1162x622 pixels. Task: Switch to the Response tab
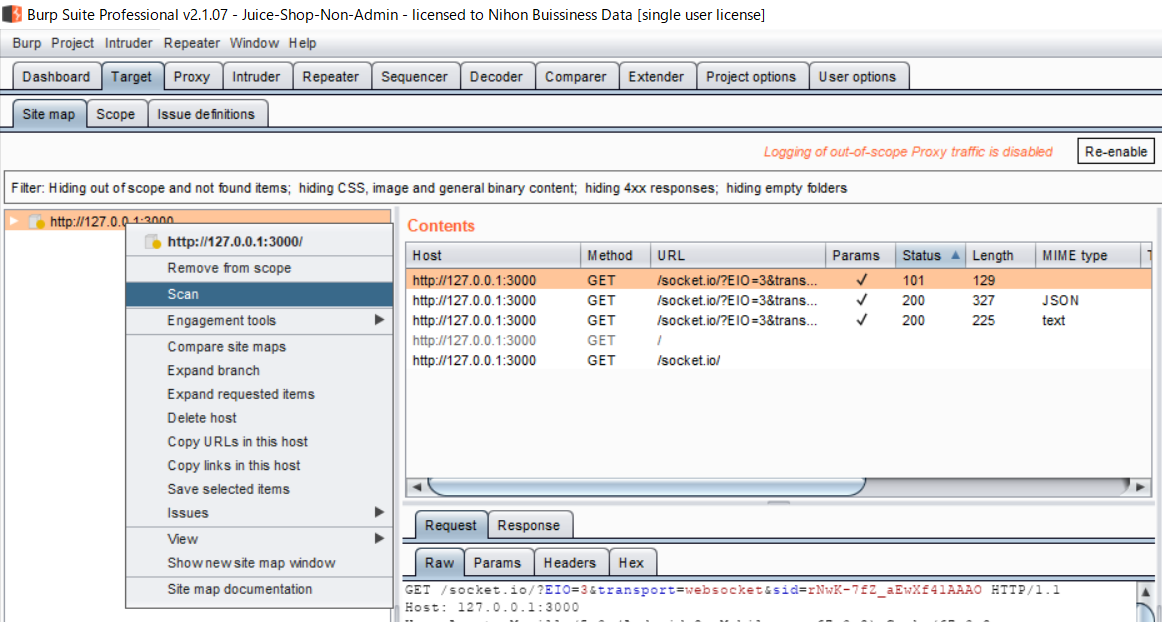click(529, 525)
